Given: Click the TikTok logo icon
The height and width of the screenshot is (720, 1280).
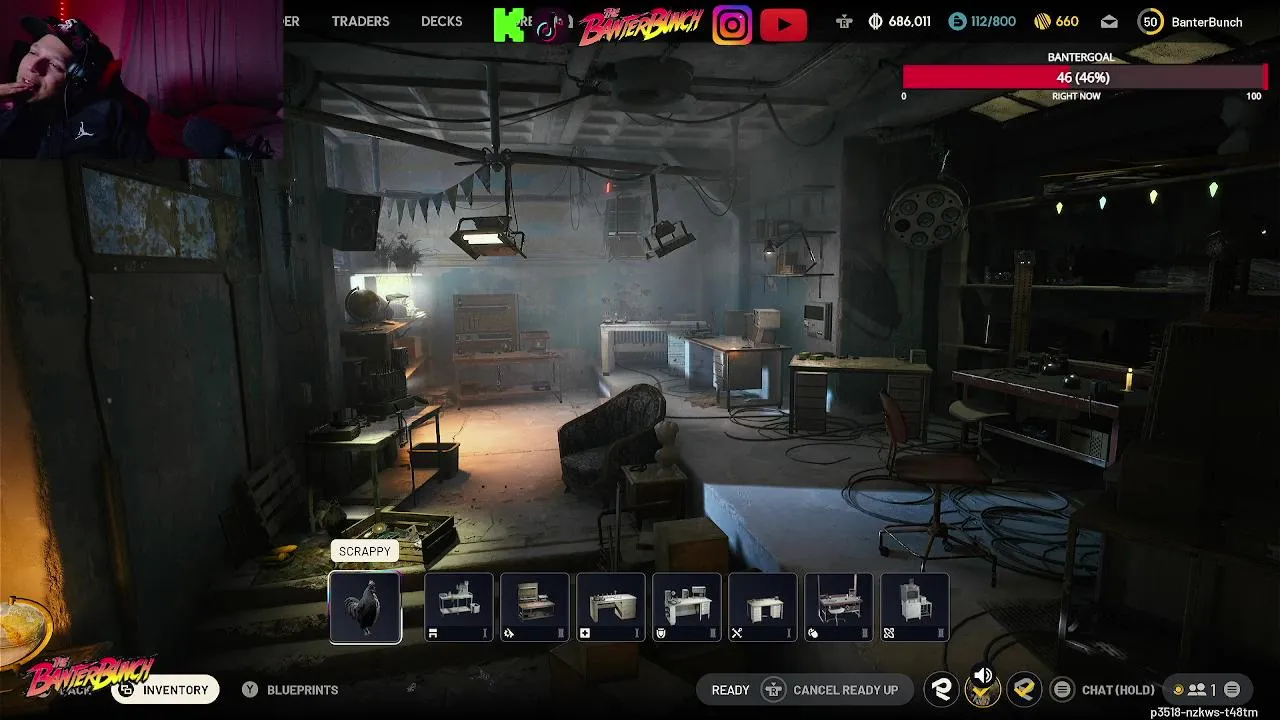Looking at the screenshot, I should click(x=549, y=25).
